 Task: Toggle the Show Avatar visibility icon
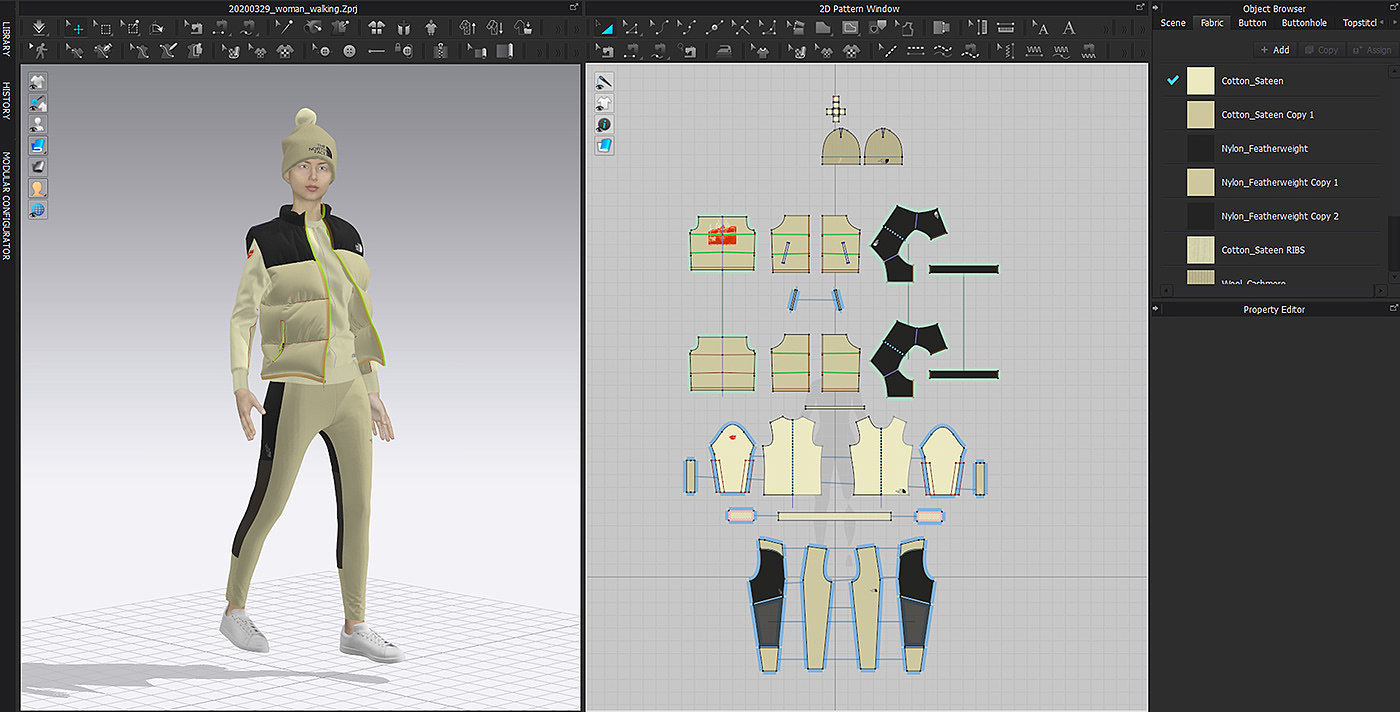click(x=37, y=124)
